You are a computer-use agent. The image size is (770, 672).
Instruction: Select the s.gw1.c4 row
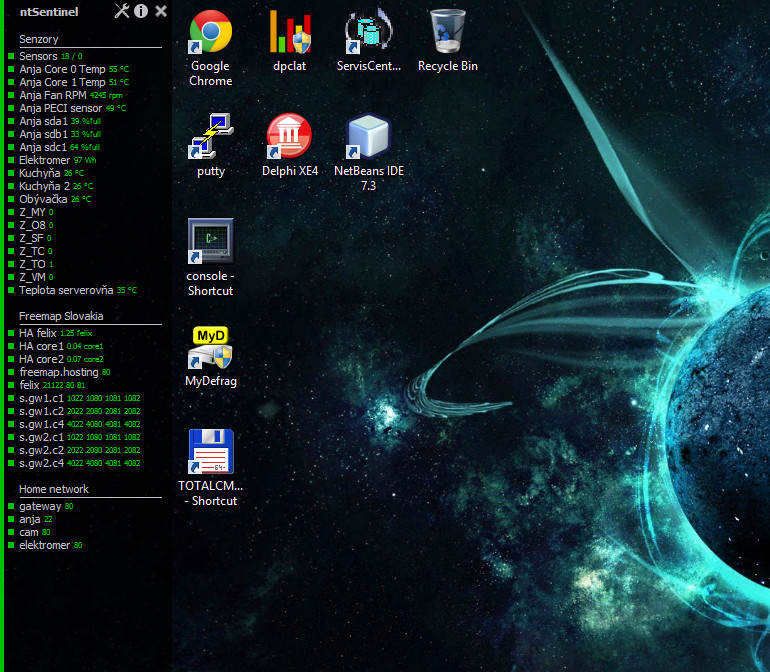[x=74, y=424]
